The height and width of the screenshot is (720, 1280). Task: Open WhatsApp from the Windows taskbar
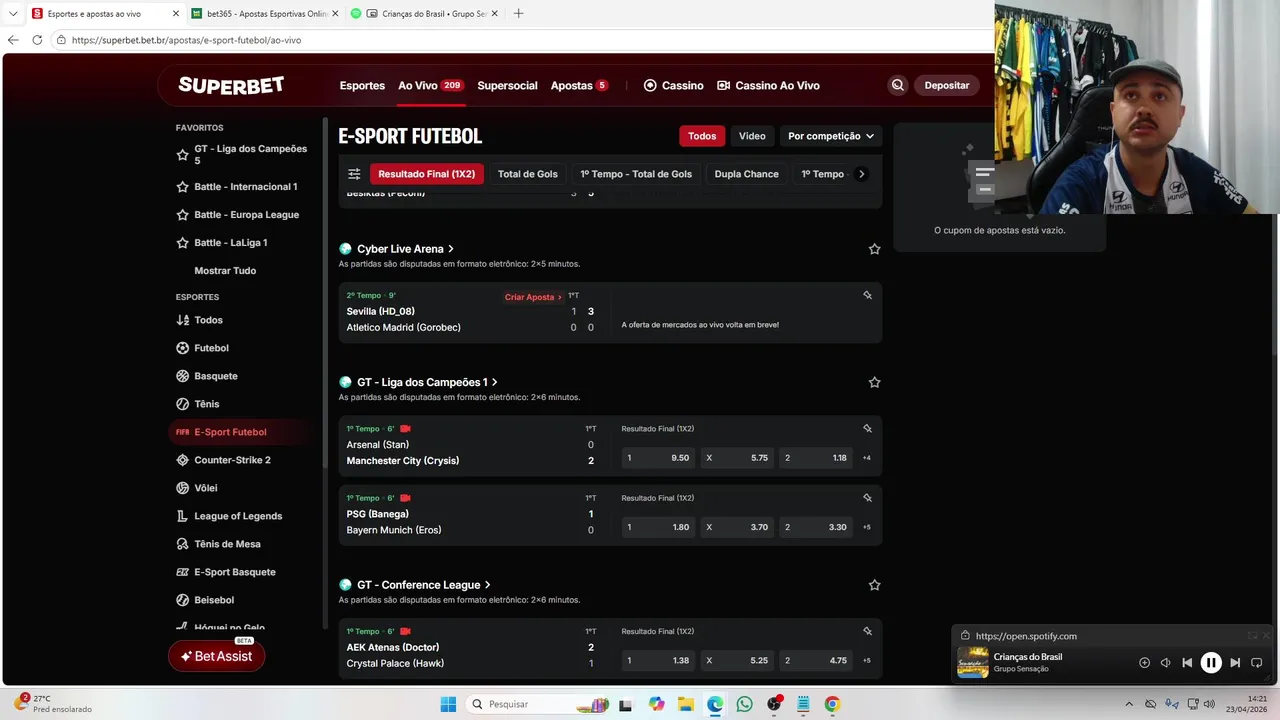[744, 704]
